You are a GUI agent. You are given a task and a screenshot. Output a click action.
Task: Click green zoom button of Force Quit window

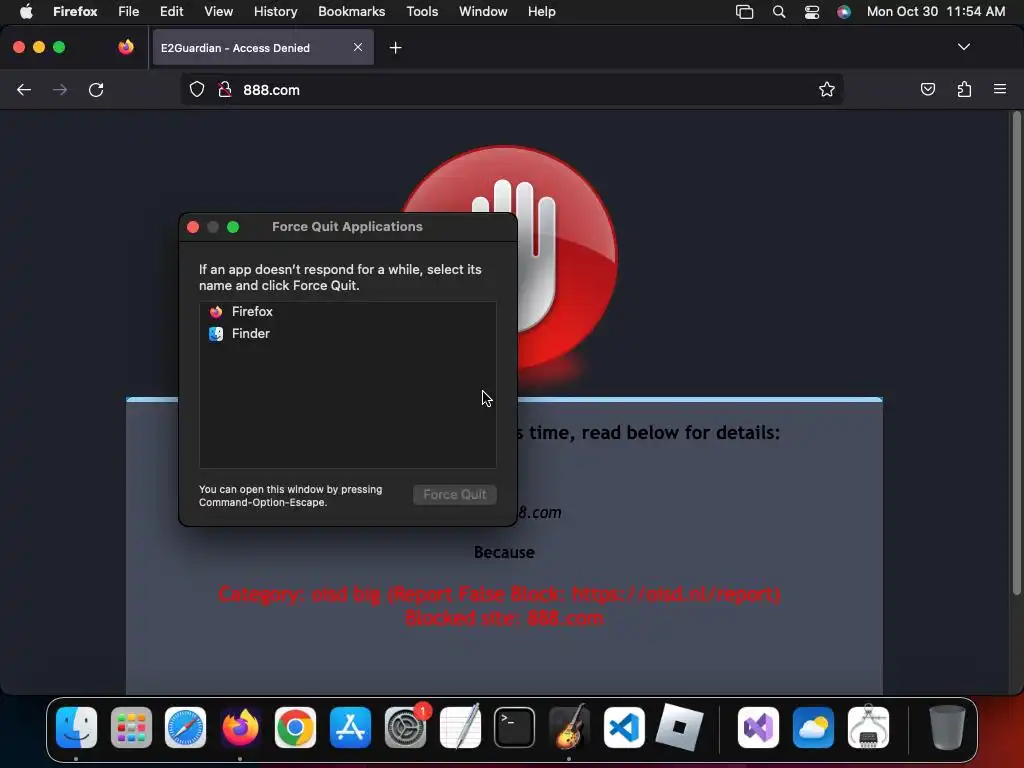point(232,227)
